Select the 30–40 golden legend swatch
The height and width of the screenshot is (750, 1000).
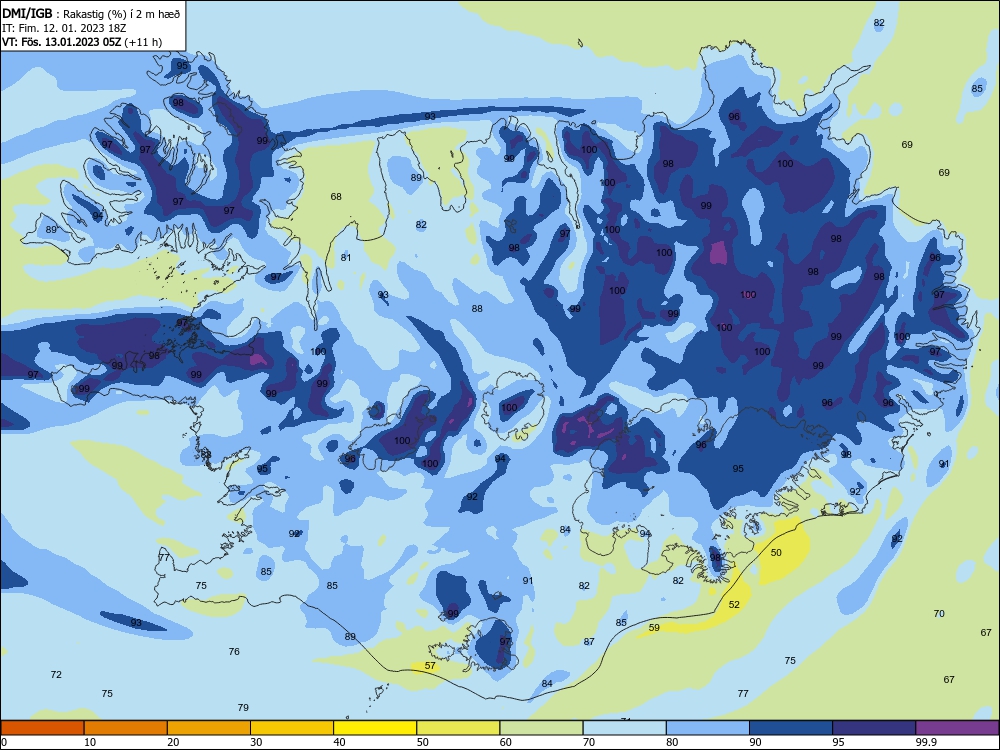(292, 728)
